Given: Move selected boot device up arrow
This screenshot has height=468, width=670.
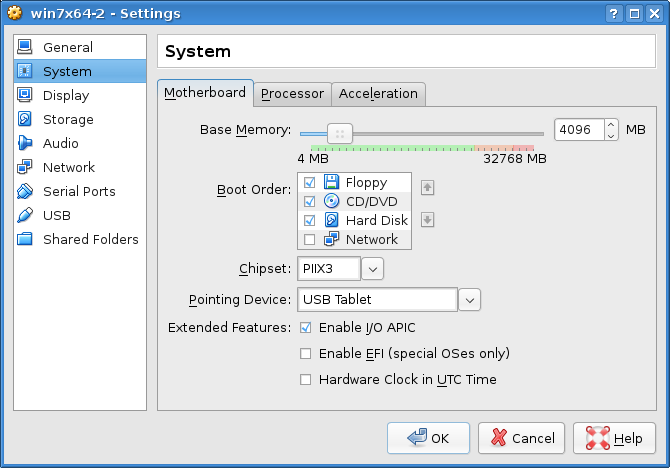Looking at the screenshot, I should [x=427, y=187].
